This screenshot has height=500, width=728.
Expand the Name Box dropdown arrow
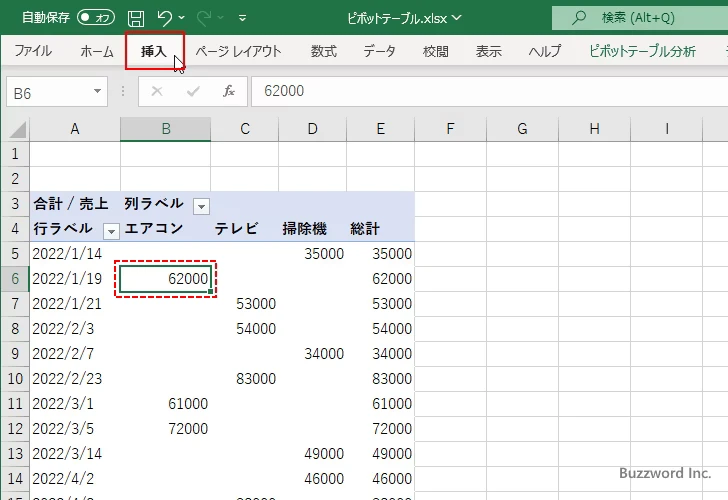pyautogui.click(x=98, y=91)
